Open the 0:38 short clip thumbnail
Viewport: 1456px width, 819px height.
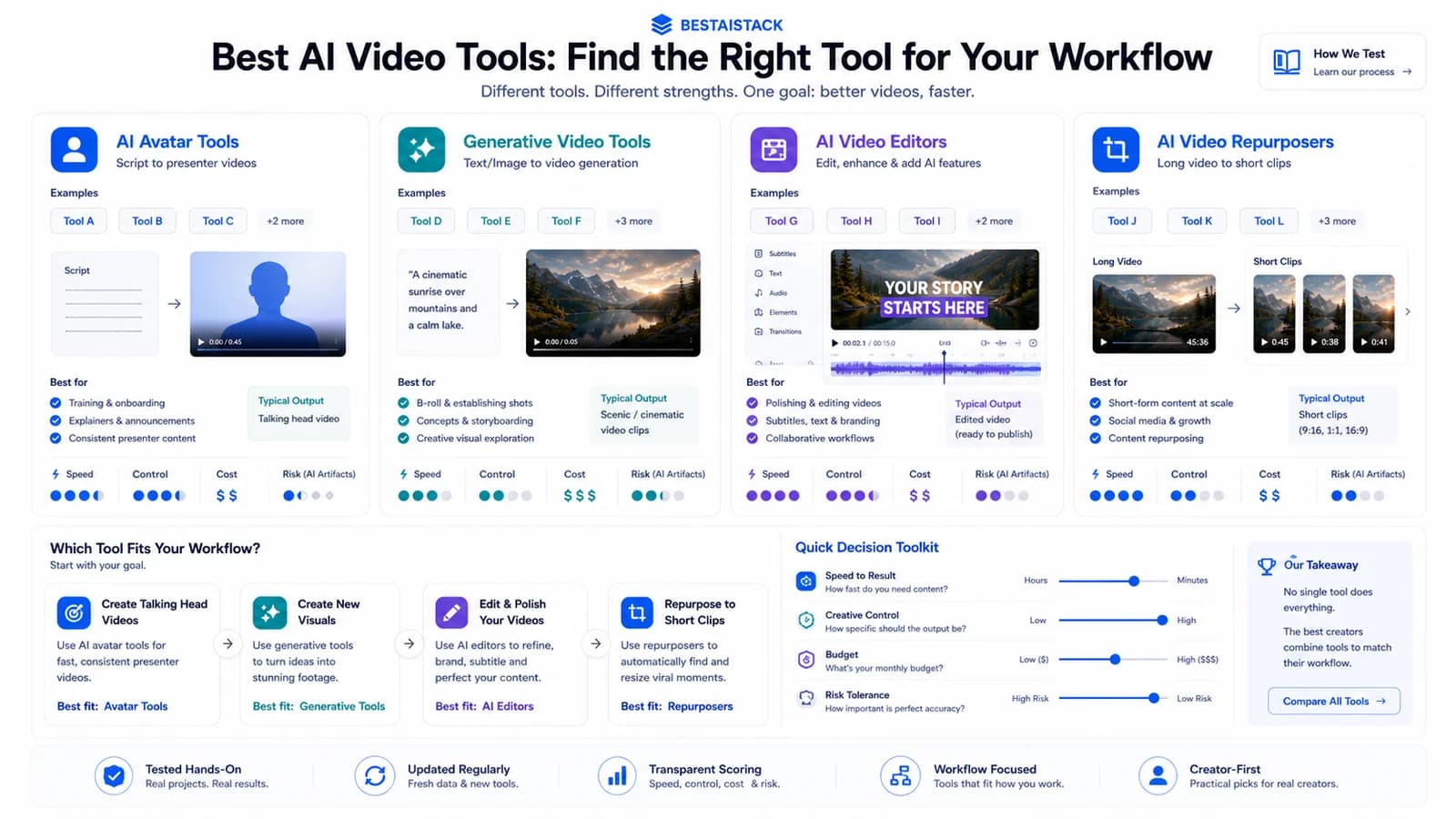(x=1324, y=313)
